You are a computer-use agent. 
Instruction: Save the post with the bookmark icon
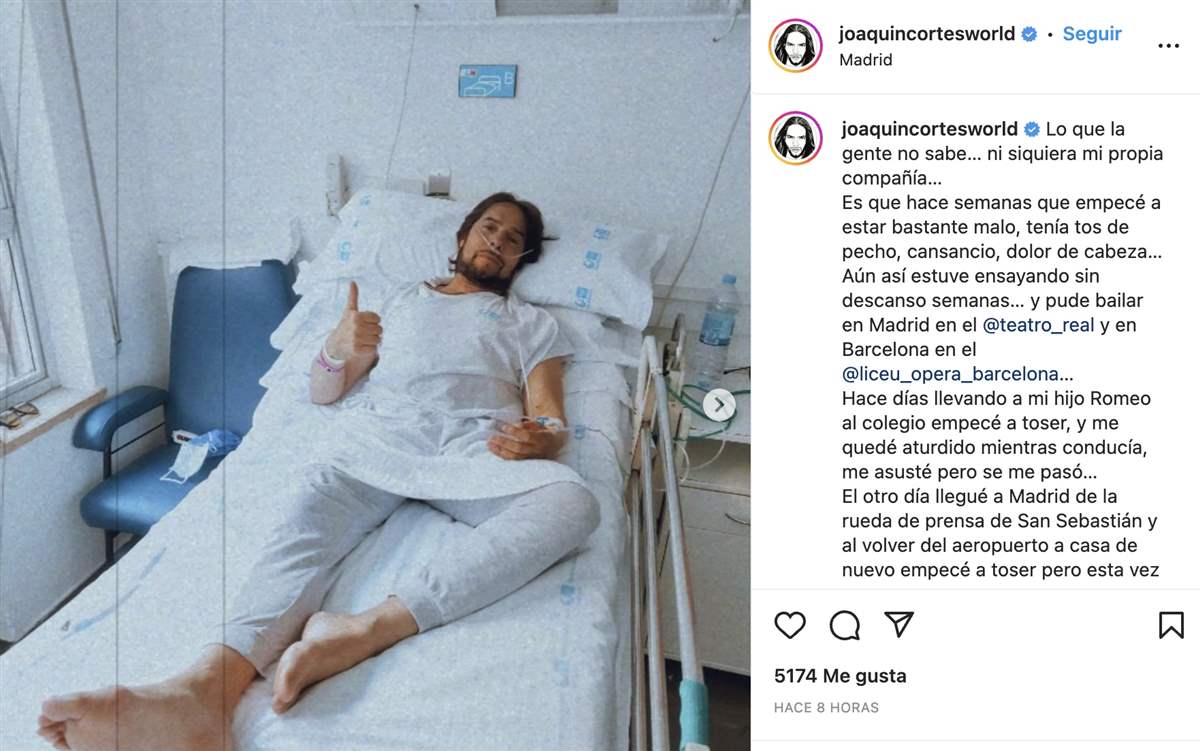pos(1171,625)
